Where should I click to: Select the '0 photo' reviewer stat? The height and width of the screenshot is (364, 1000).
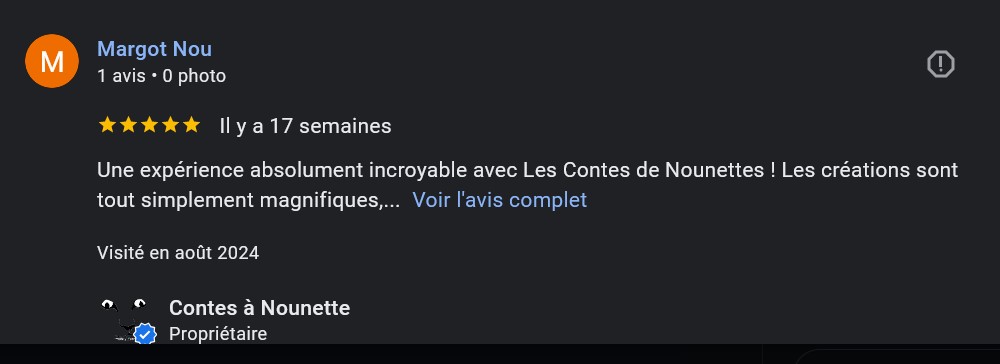pos(194,76)
